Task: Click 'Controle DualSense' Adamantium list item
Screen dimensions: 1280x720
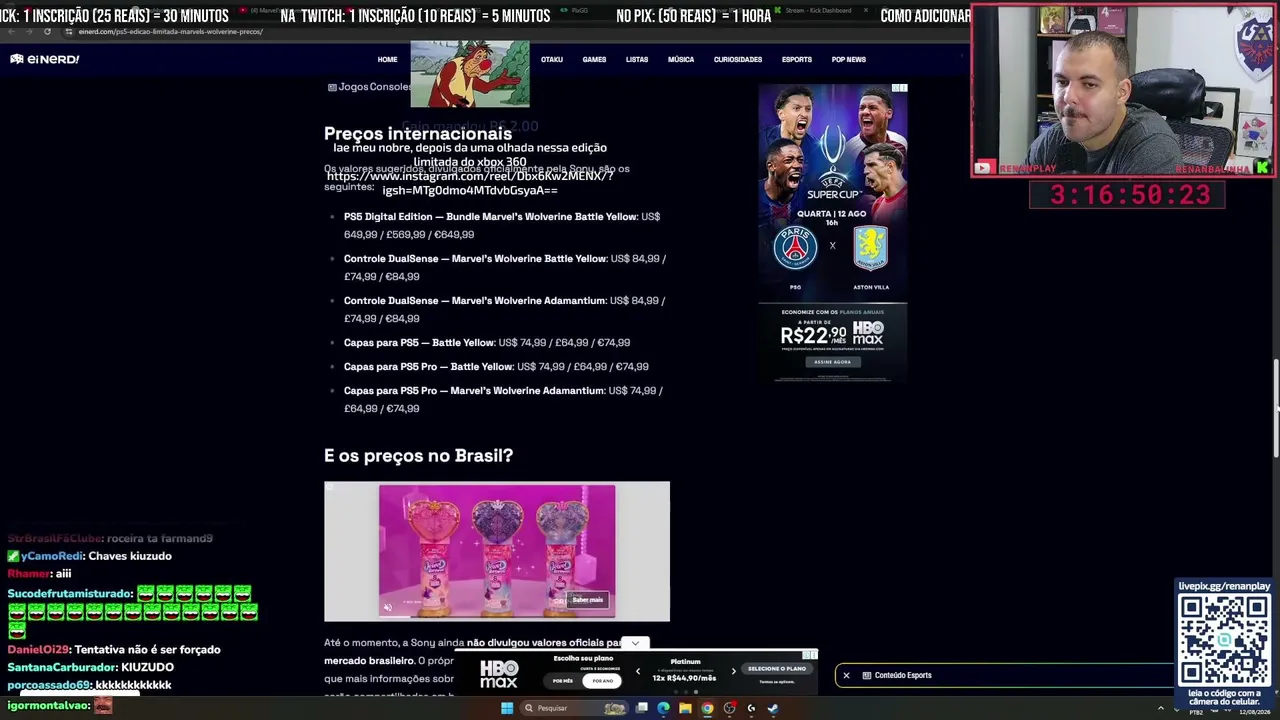Action: [504, 309]
